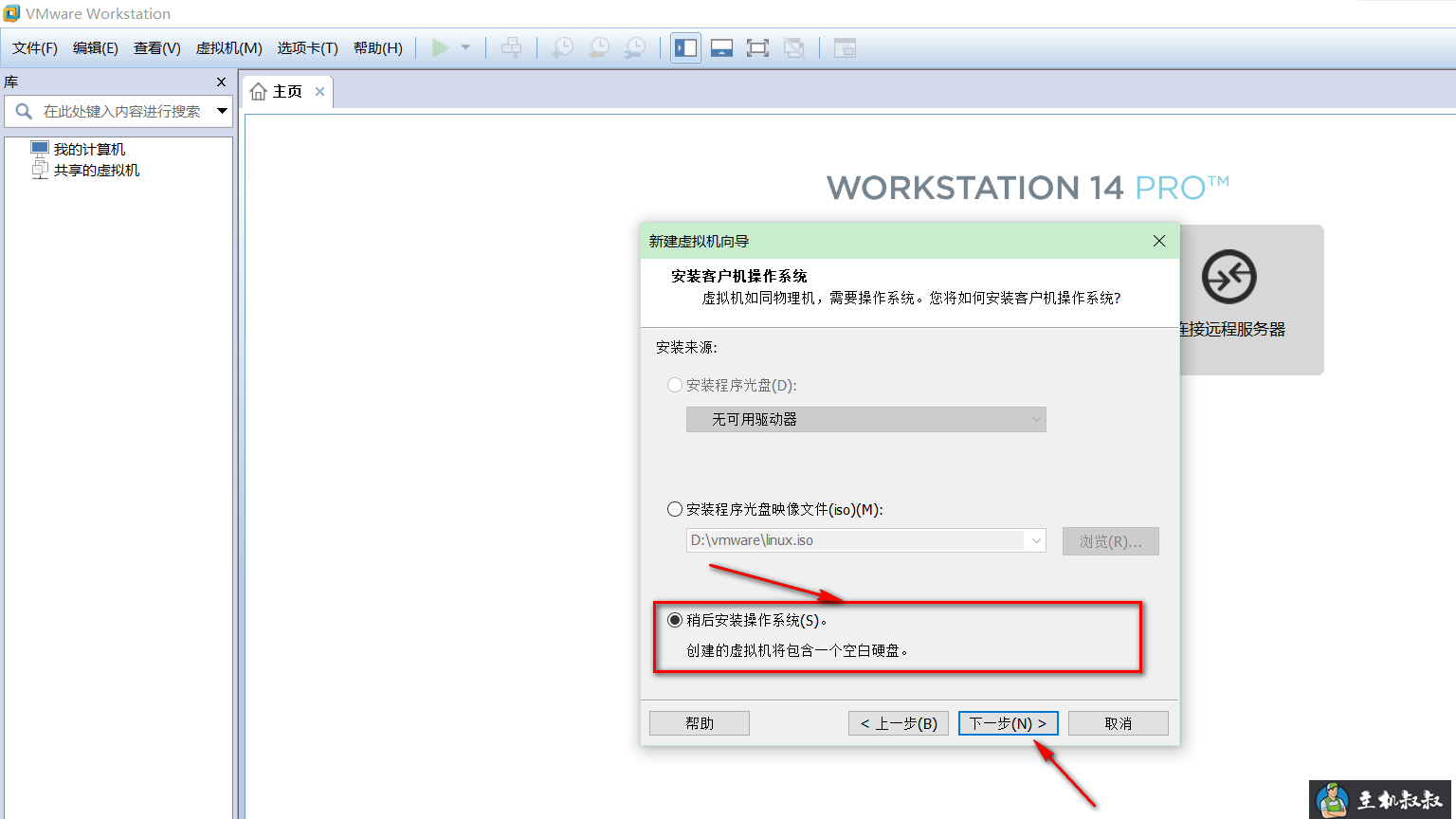This screenshot has width=1456, height=819.
Task: Click the search magnifier icon in library
Action: (24, 111)
